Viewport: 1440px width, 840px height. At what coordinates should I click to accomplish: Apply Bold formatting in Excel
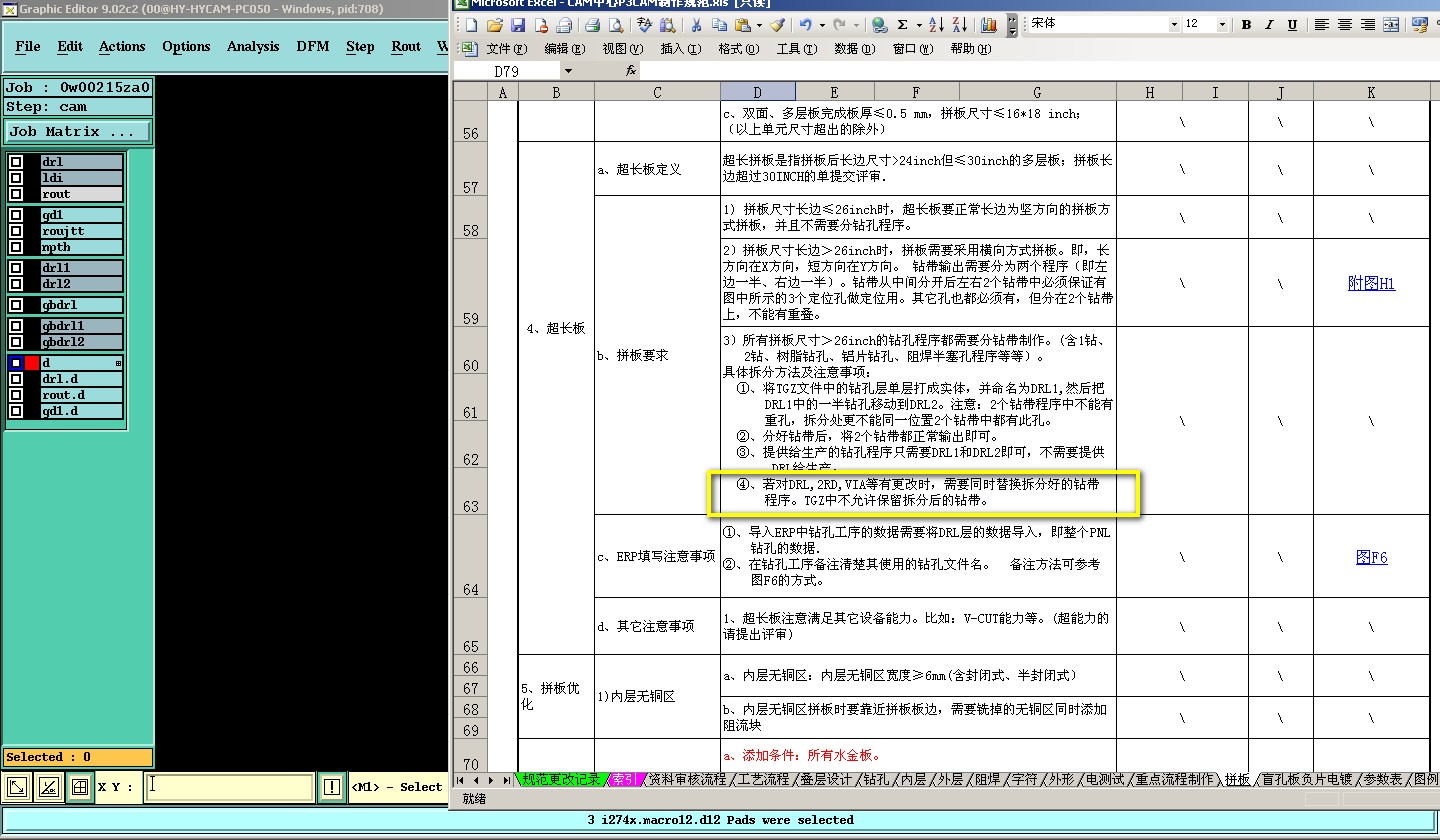1246,25
